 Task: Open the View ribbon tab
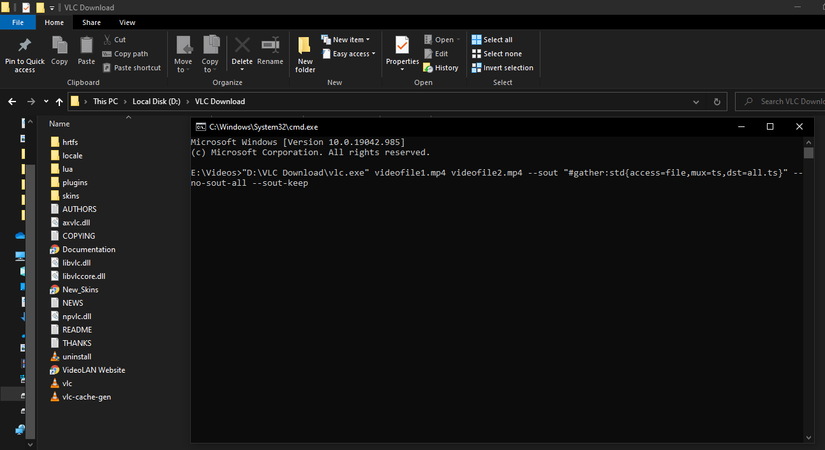tap(127, 22)
